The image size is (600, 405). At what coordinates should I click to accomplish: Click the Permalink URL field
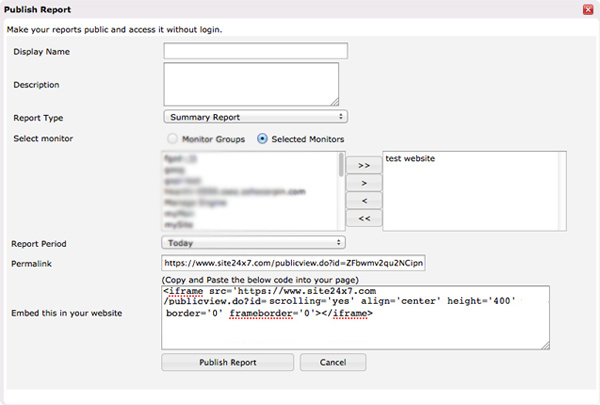click(292, 263)
